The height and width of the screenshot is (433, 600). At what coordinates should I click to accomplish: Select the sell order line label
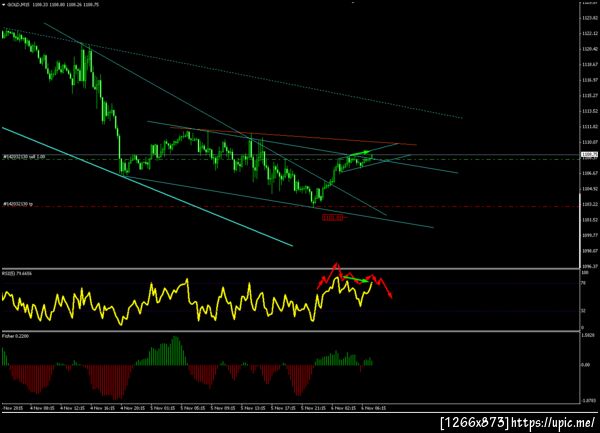(24, 157)
